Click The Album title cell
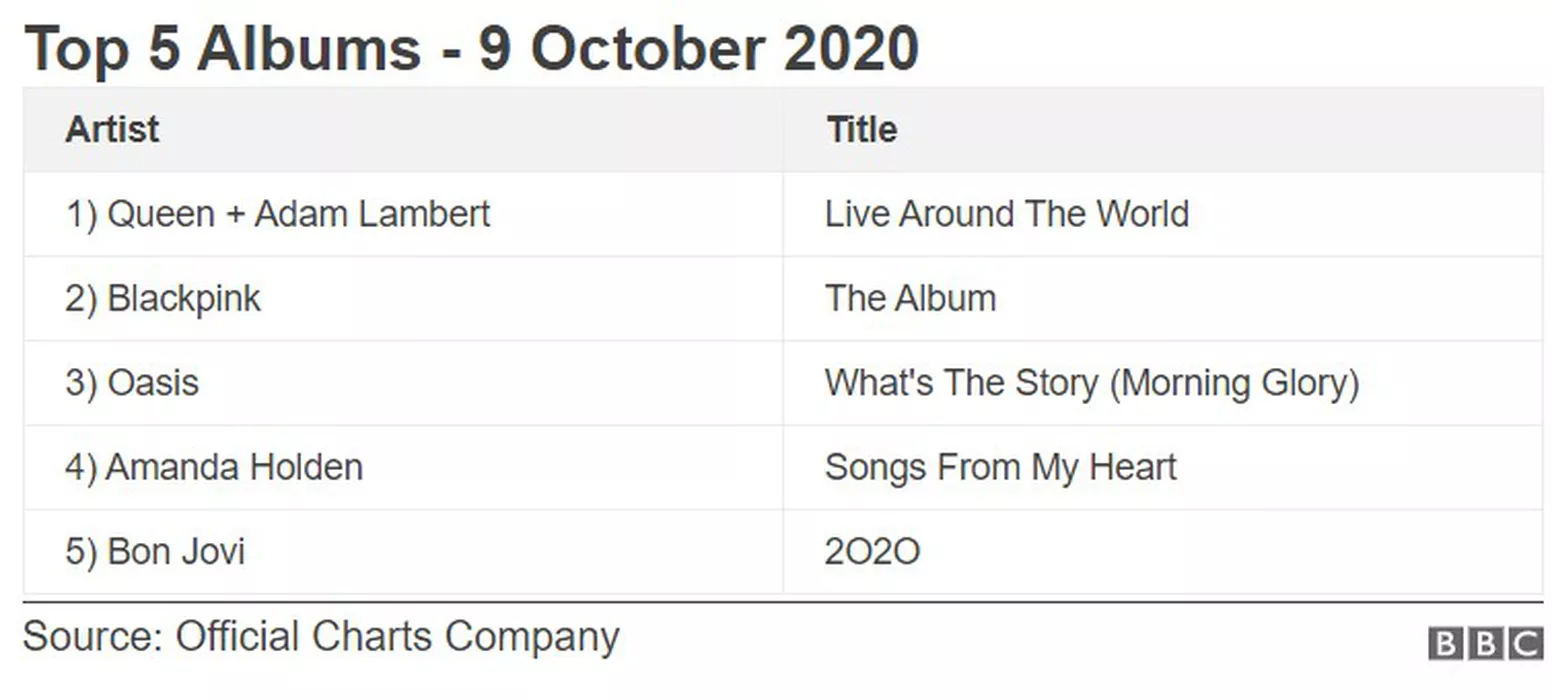The image size is (1552, 700). coord(910,299)
